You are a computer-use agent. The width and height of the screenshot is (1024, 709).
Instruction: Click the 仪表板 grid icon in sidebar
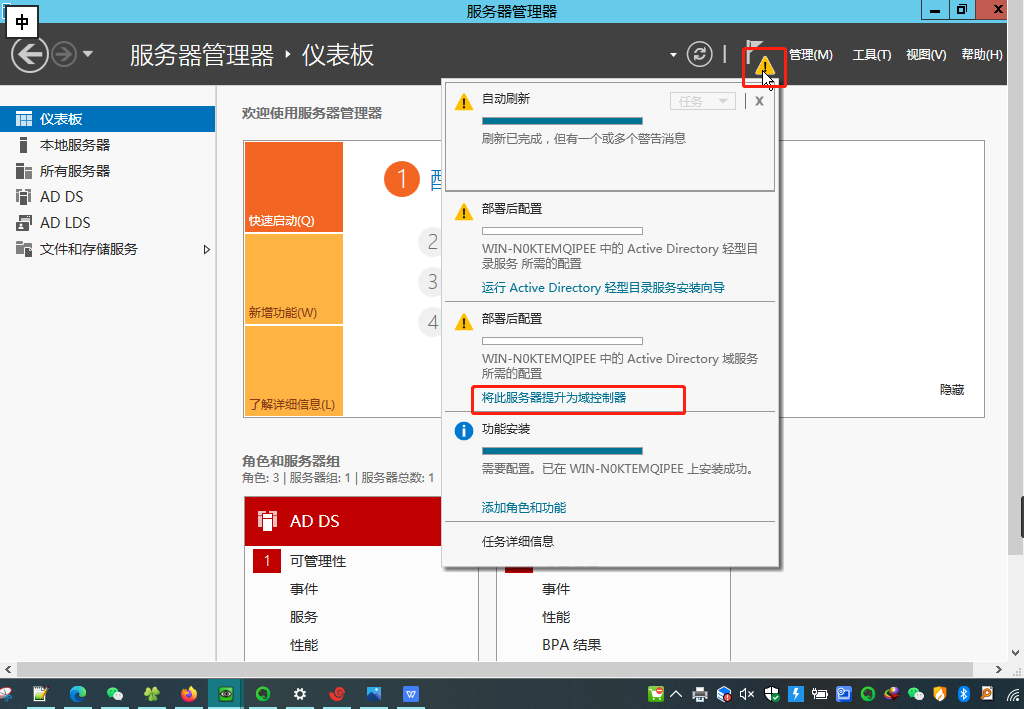click(x=24, y=119)
